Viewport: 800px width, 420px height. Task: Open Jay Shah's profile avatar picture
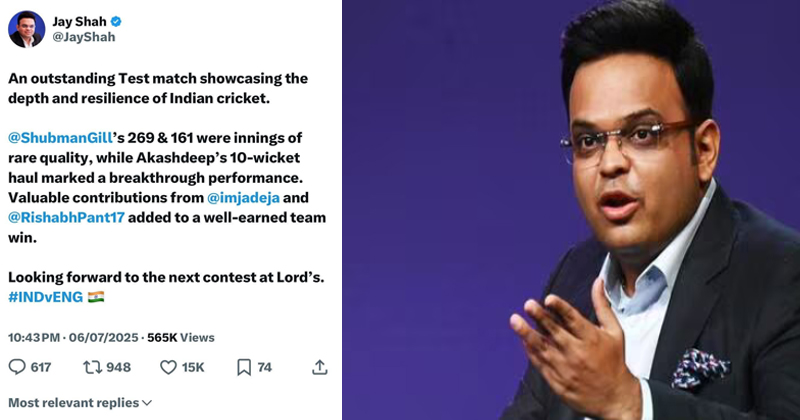(27, 29)
